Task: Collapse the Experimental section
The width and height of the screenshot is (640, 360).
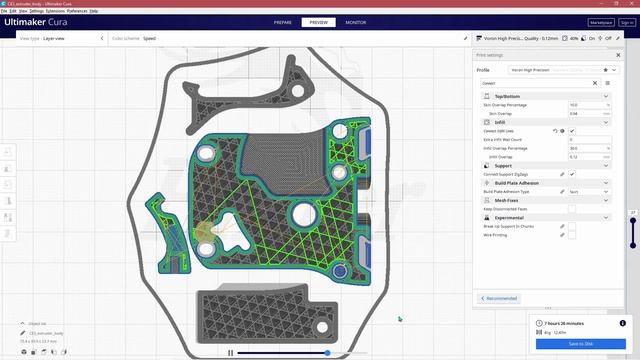Action: [x=606, y=218]
